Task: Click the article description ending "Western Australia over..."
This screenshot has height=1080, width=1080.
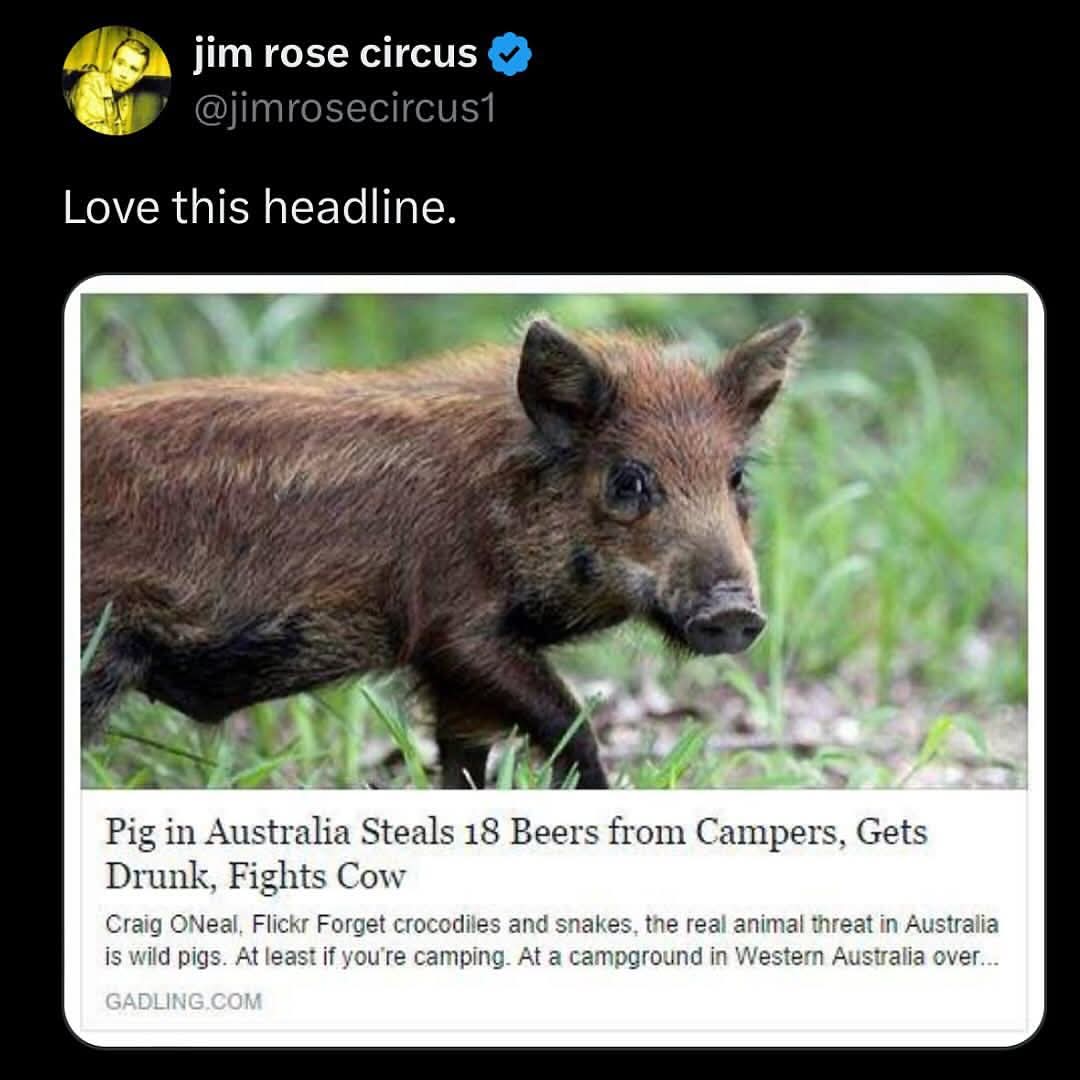Action: point(551,941)
